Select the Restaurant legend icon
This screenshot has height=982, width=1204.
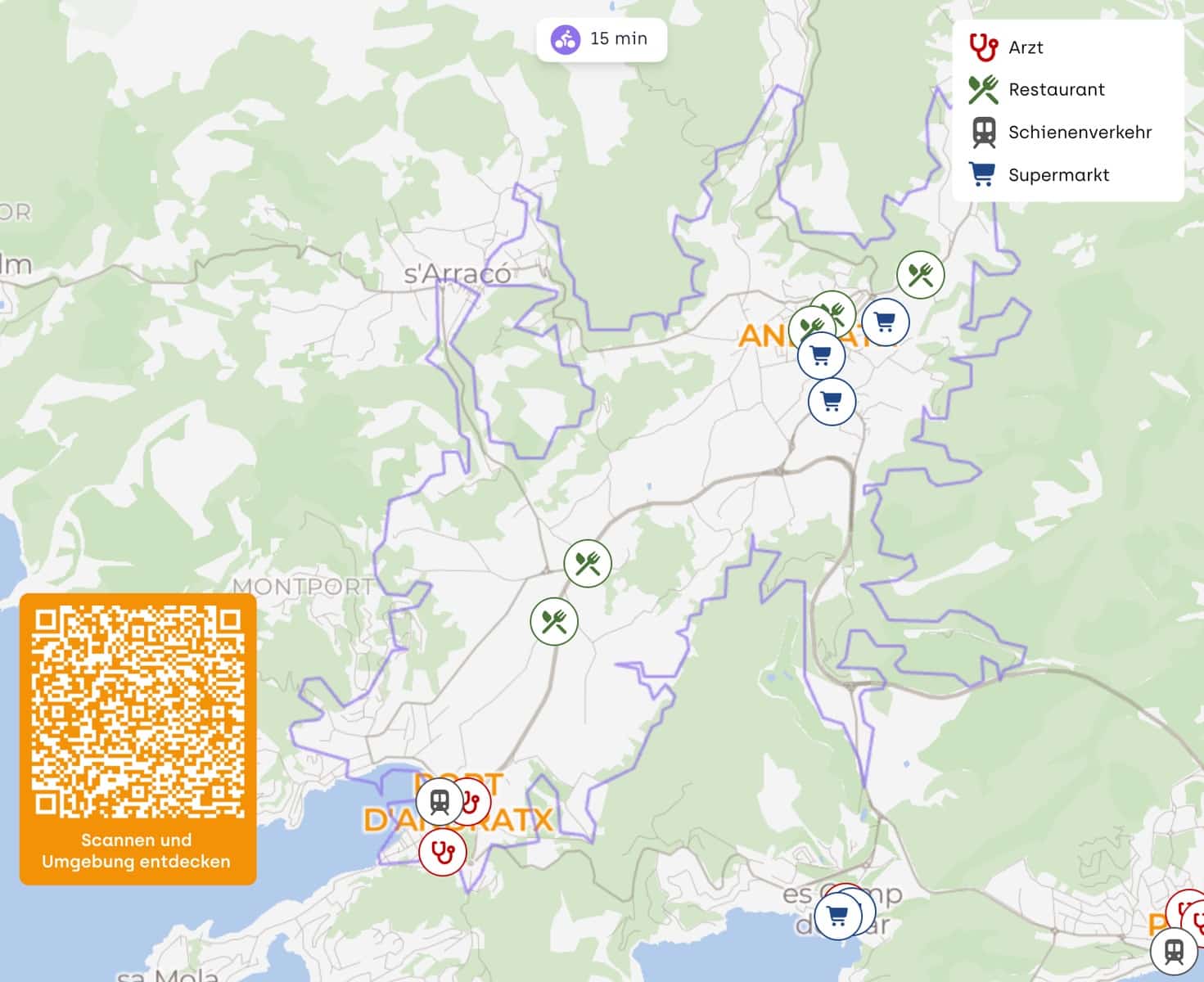coord(983,90)
